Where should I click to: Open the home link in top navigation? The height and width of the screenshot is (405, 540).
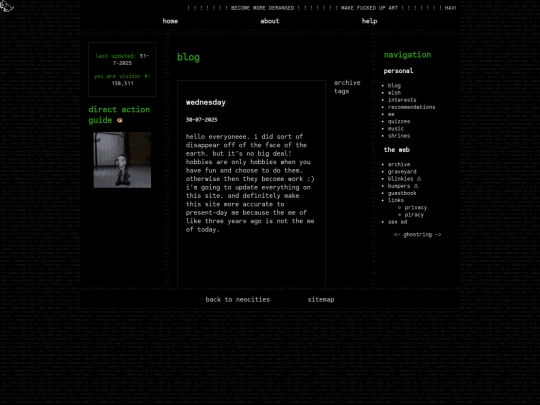click(170, 21)
